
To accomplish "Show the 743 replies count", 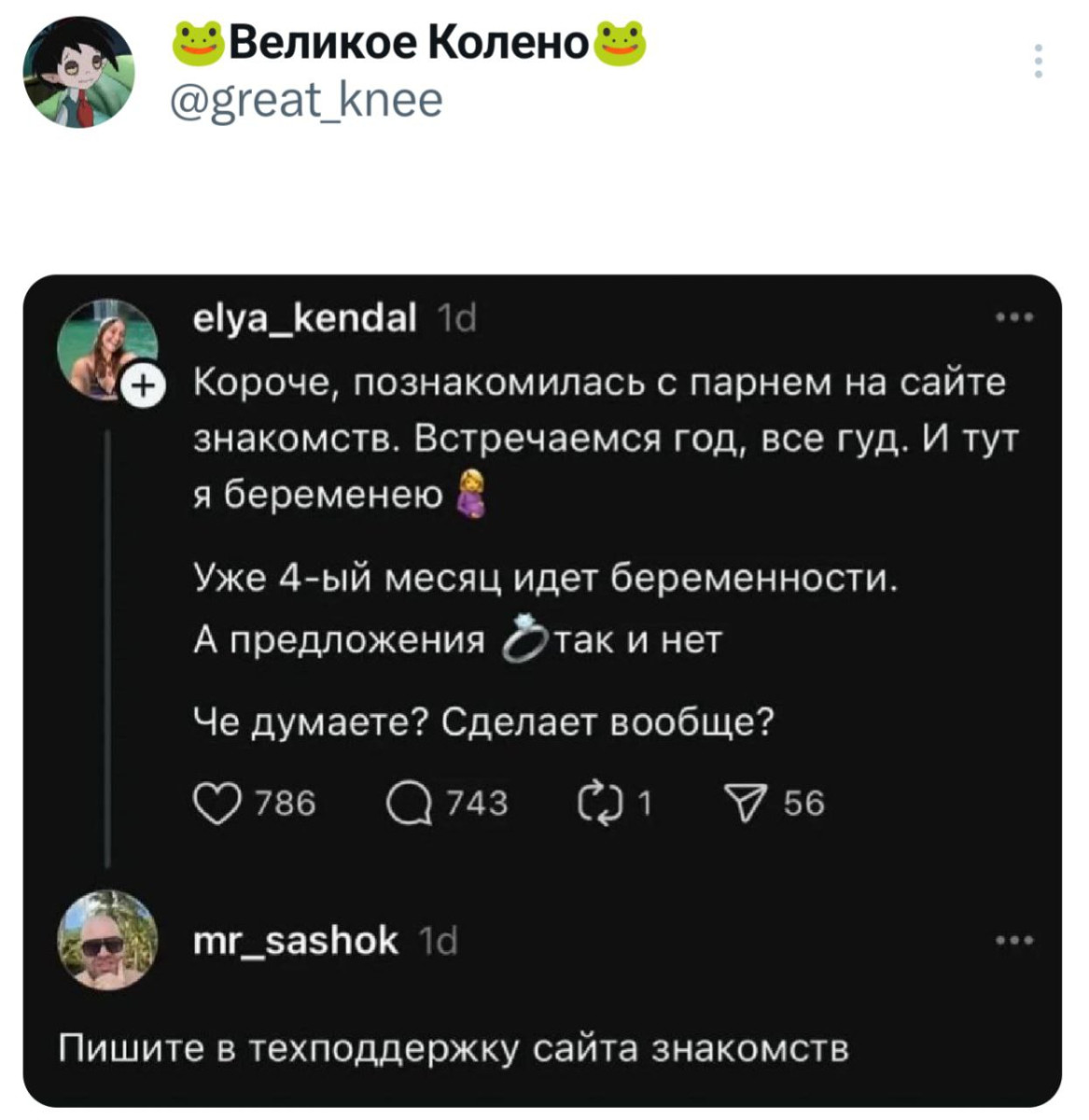I will (477, 804).
